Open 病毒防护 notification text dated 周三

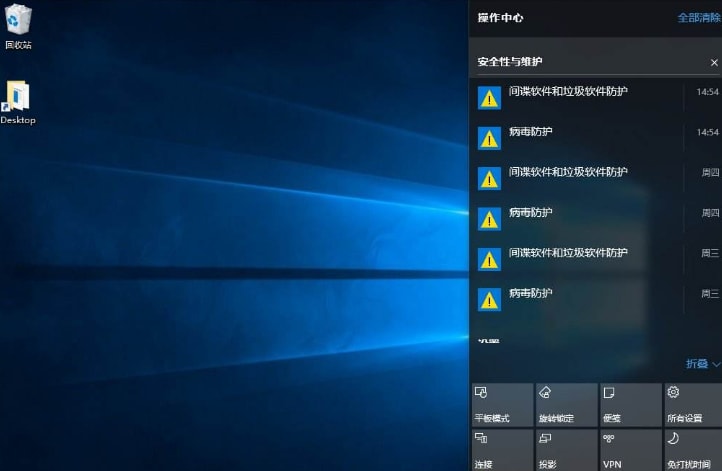click(x=530, y=293)
